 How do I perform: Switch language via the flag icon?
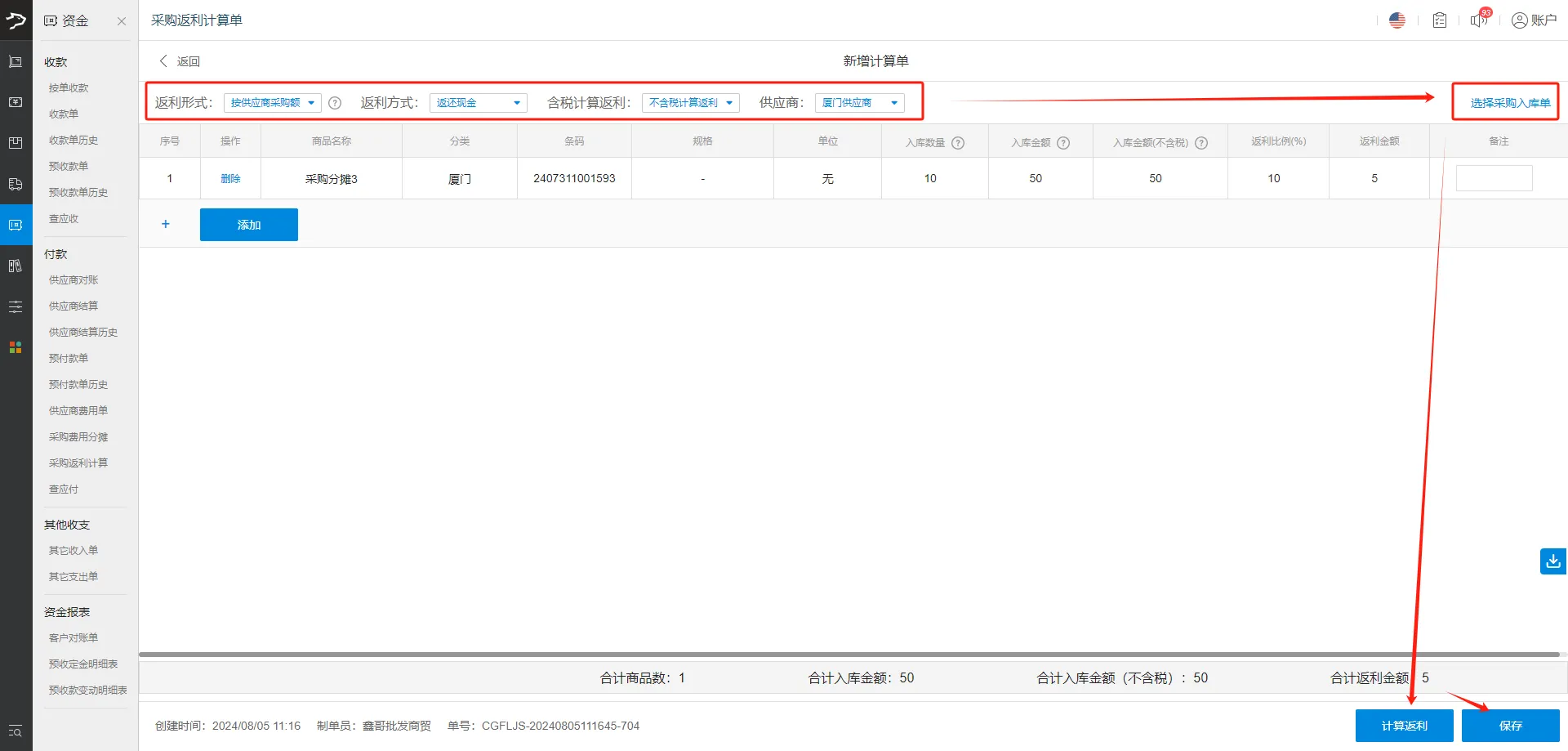[1397, 20]
